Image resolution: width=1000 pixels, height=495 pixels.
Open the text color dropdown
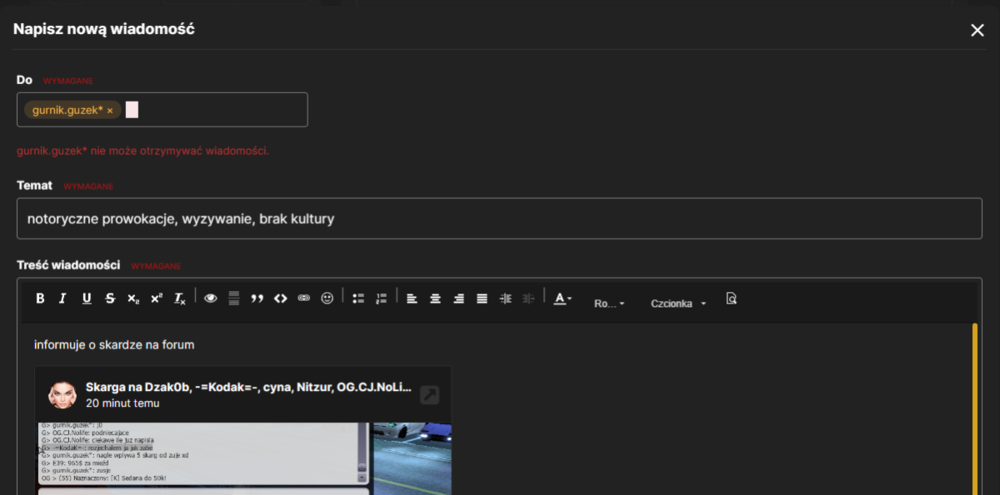click(562, 299)
